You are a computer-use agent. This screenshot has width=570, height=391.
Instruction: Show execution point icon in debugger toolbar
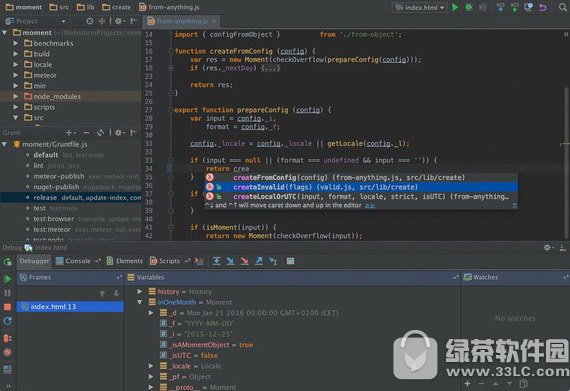click(199, 261)
